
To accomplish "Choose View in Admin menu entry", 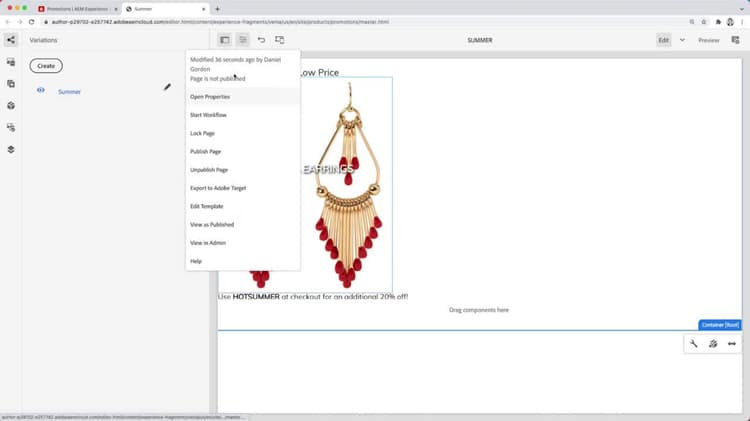I will click(243, 243).
